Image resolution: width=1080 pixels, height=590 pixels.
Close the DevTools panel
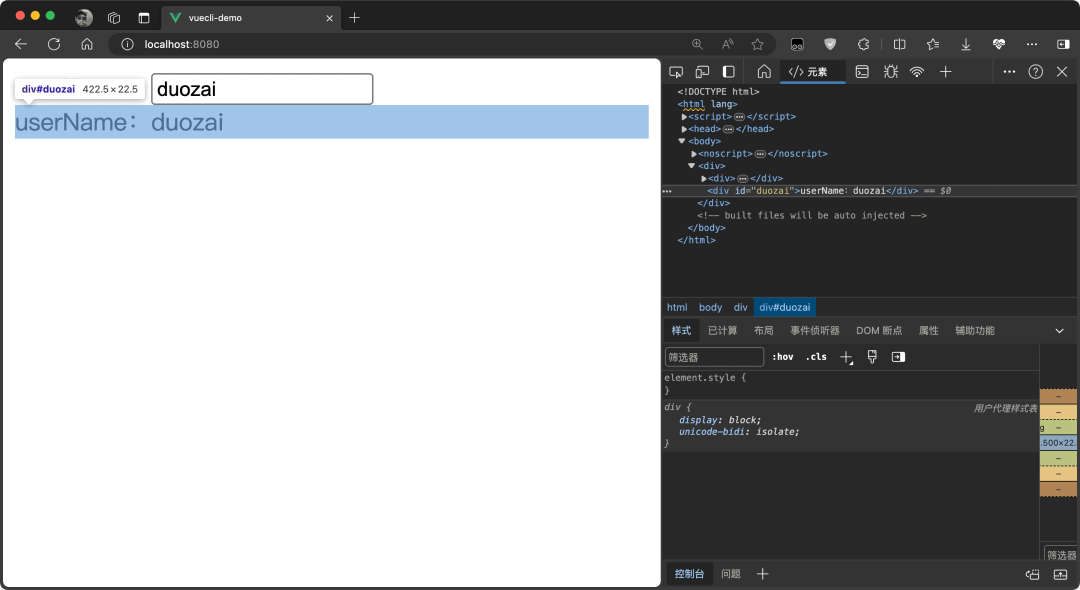coord(1062,72)
